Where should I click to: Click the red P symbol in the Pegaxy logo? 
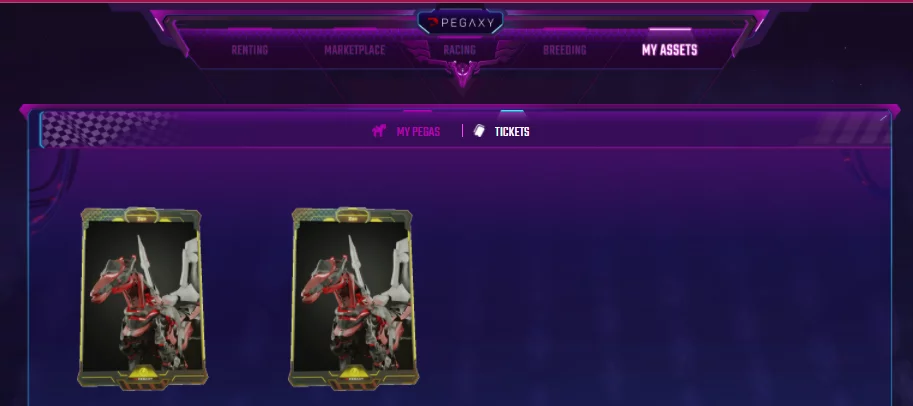coord(433,23)
